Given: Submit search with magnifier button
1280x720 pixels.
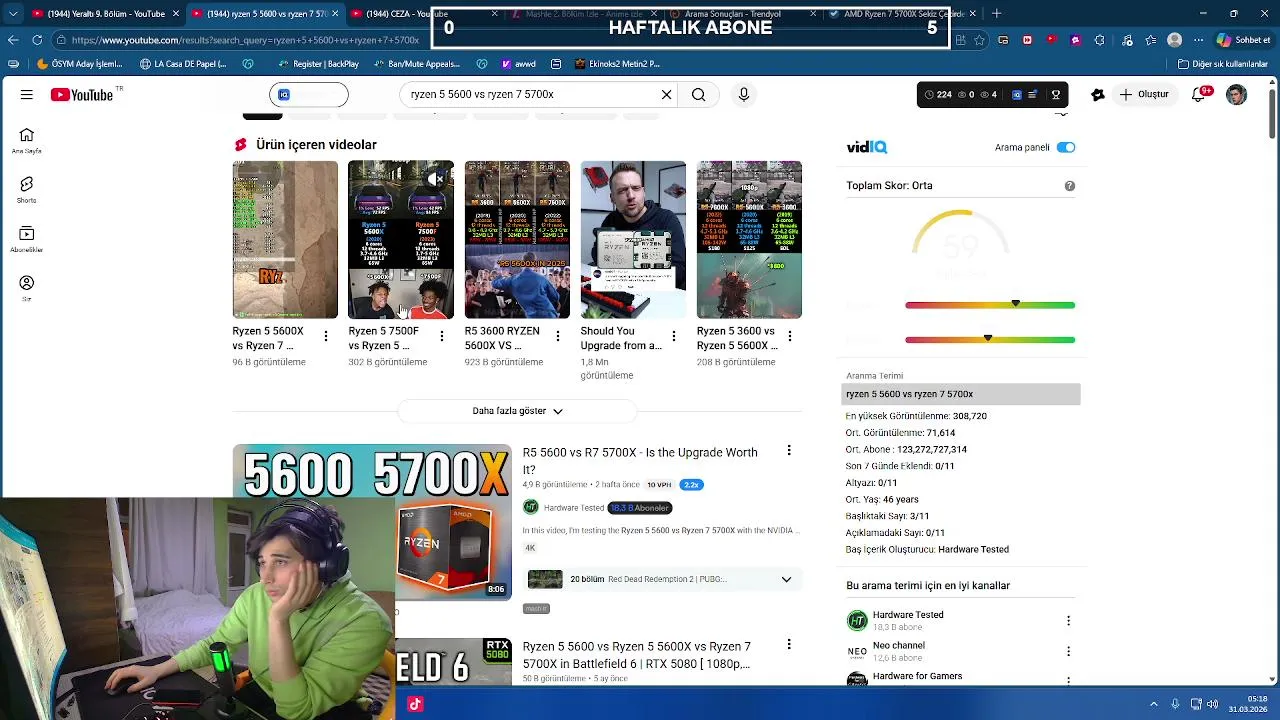Looking at the screenshot, I should (698, 94).
